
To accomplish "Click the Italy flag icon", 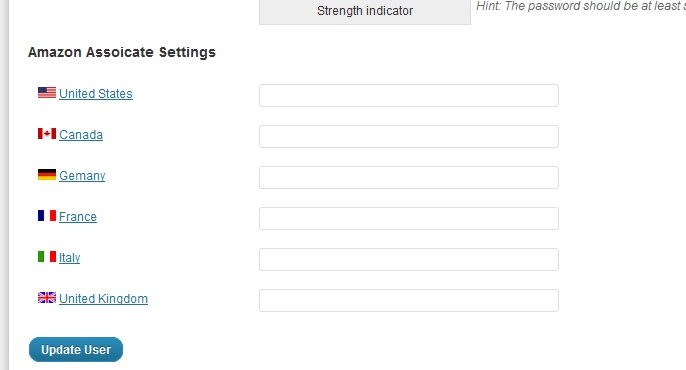I will 47,256.
